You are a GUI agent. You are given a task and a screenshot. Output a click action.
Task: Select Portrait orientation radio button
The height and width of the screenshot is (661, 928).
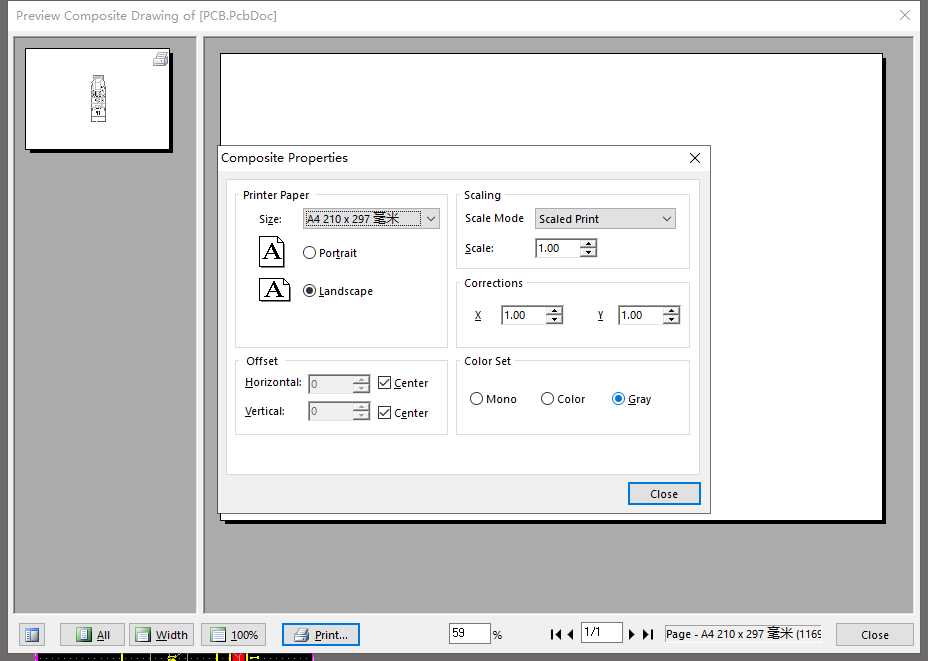(x=309, y=253)
